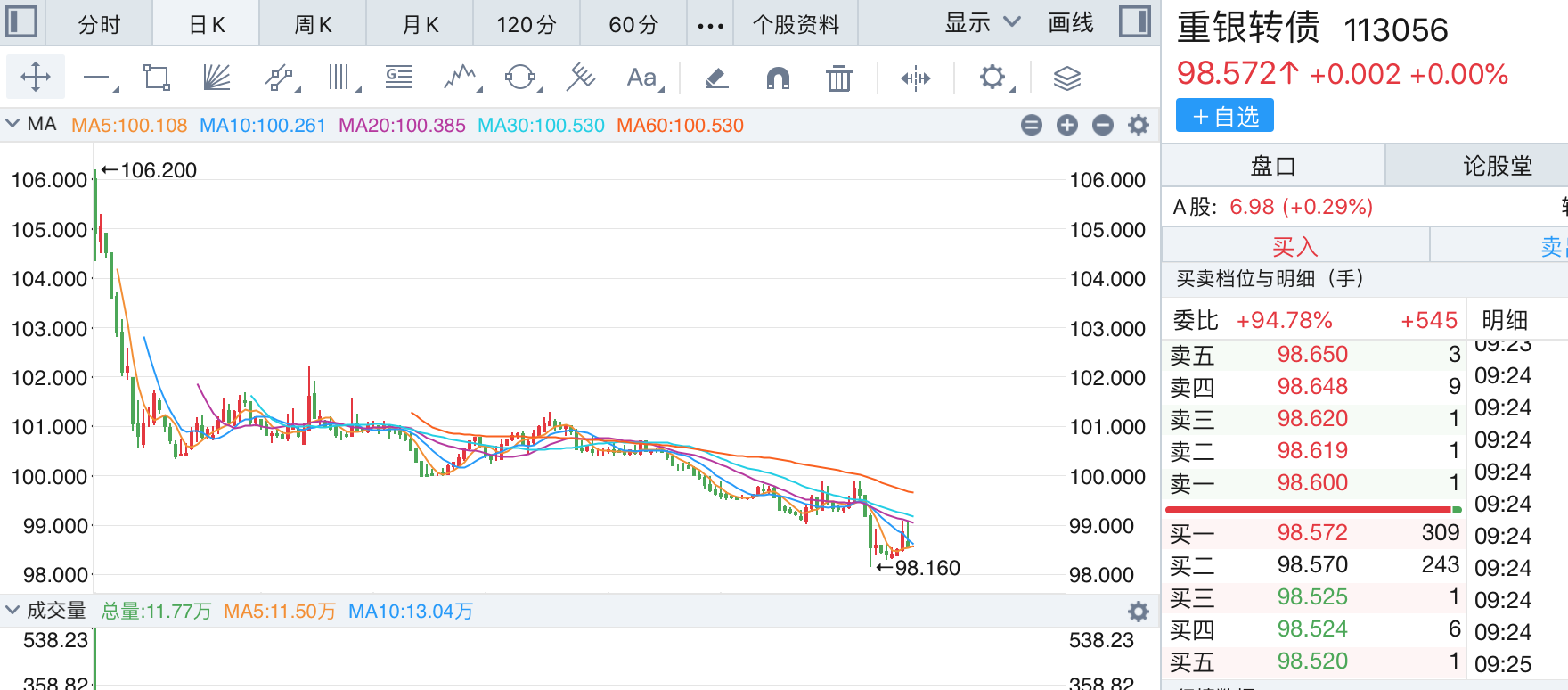Viewport: 1568px width, 690px height.
Task: Pick the rectangle drawing tool
Action: pyautogui.click(x=157, y=78)
